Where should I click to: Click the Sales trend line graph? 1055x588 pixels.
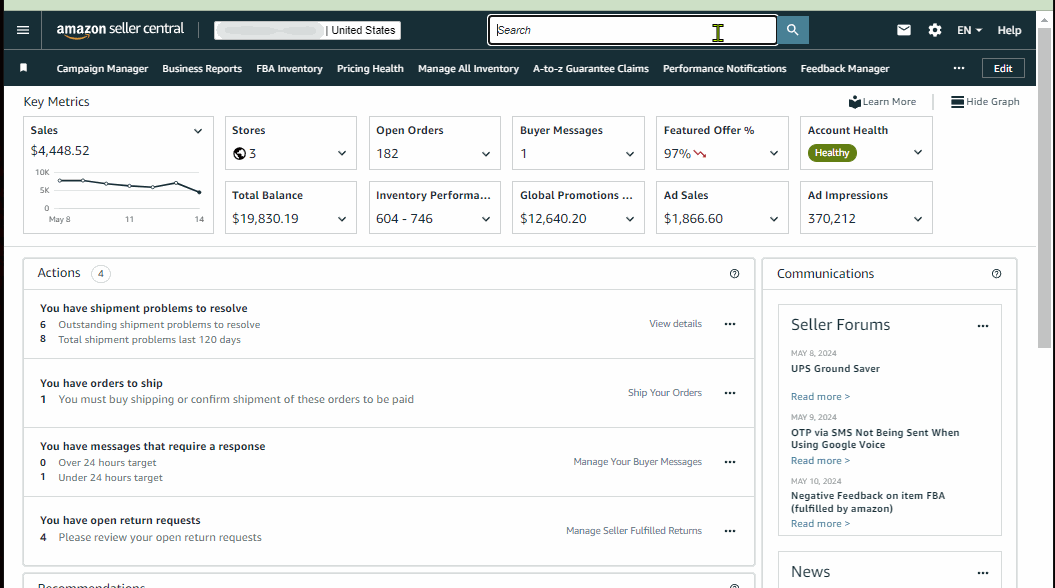pyautogui.click(x=129, y=184)
